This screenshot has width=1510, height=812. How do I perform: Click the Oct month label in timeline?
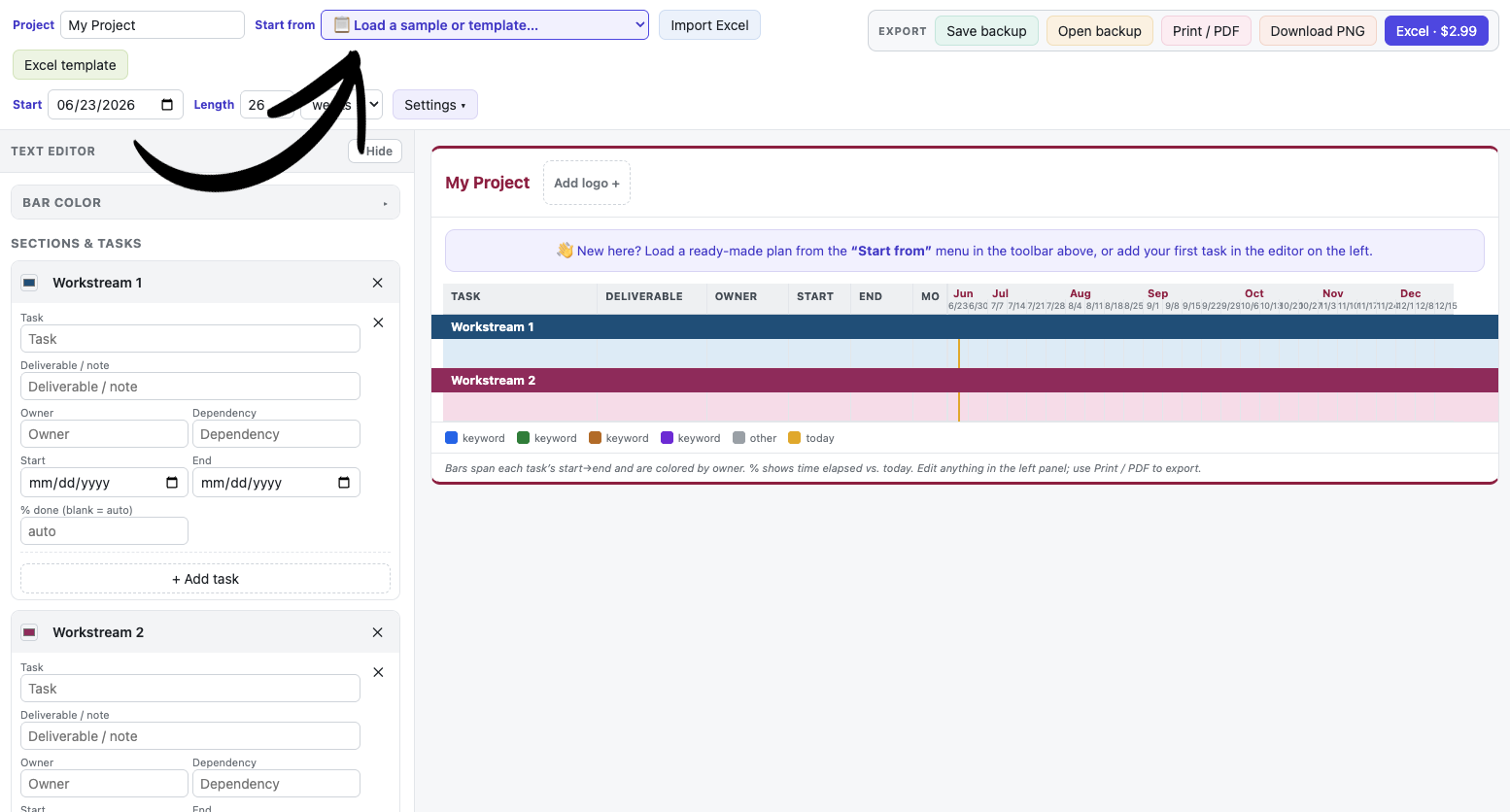[x=1254, y=293]
